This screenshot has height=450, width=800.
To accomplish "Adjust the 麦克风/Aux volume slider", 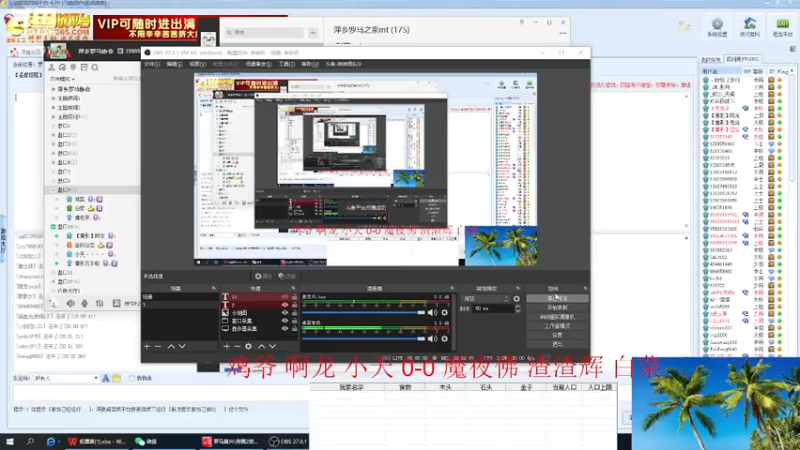I will click(x=364, y=312).
